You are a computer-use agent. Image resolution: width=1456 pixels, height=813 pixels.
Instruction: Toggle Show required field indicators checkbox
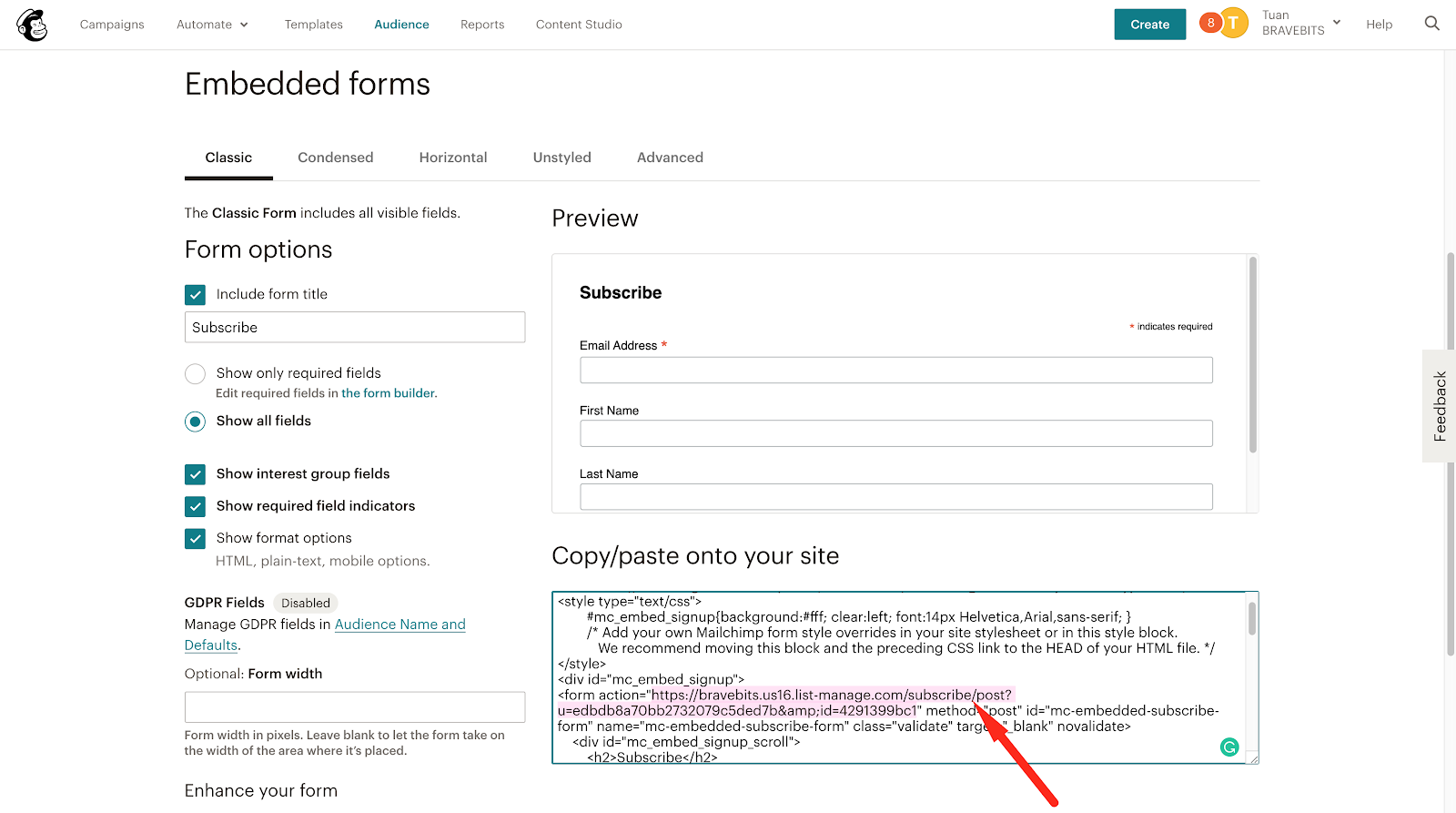195,506
